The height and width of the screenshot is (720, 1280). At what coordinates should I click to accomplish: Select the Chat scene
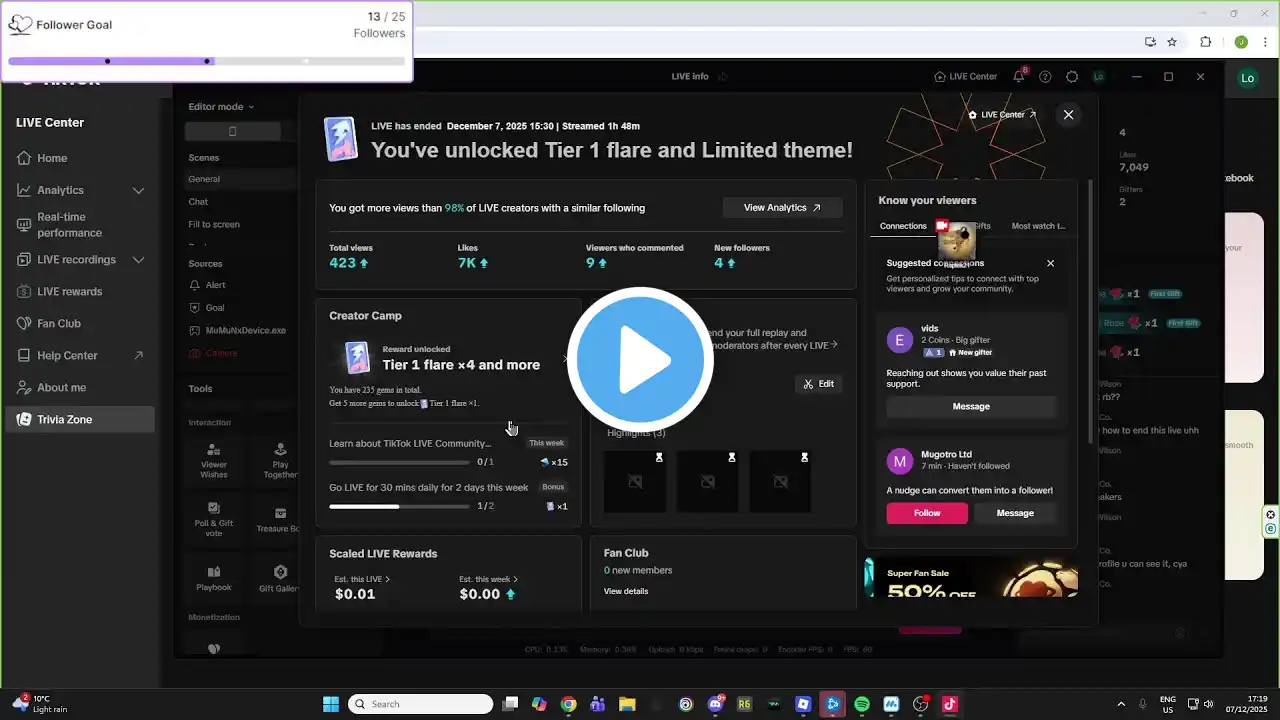pos(198,202)
